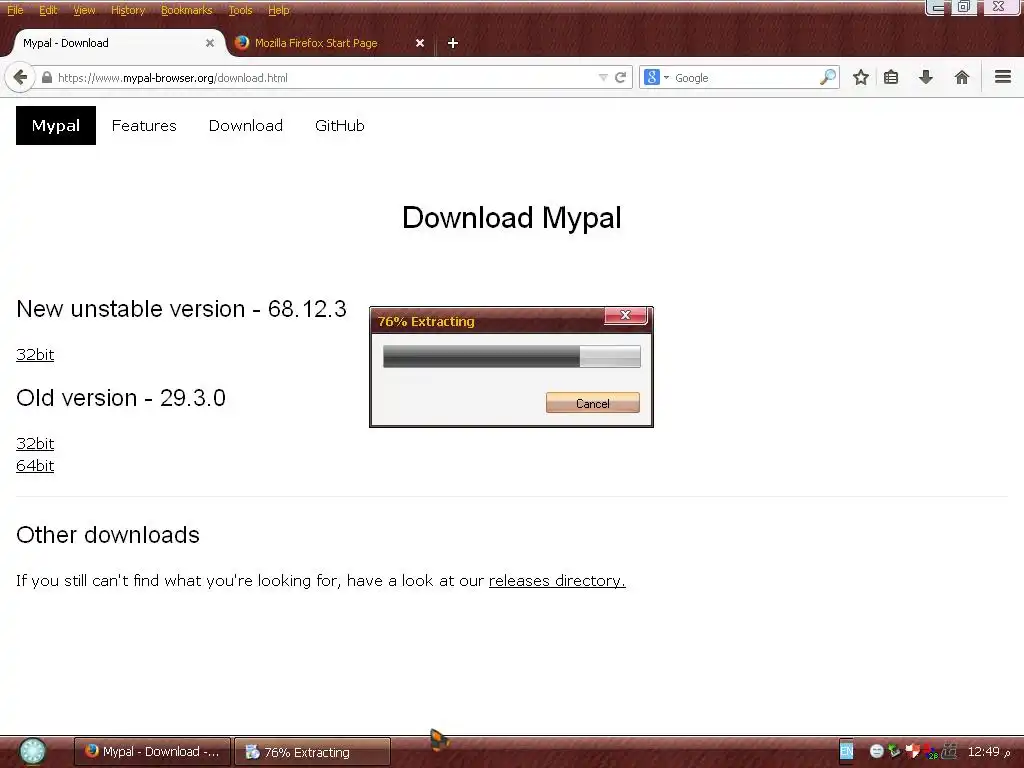Open a new tab with plus
Screen dimensions: 1024x768
(453, 43)
